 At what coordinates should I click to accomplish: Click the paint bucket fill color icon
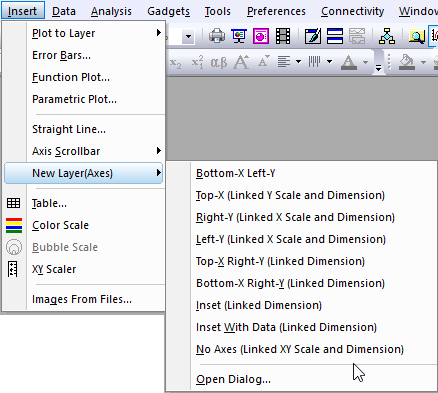[x=407, y=62]
